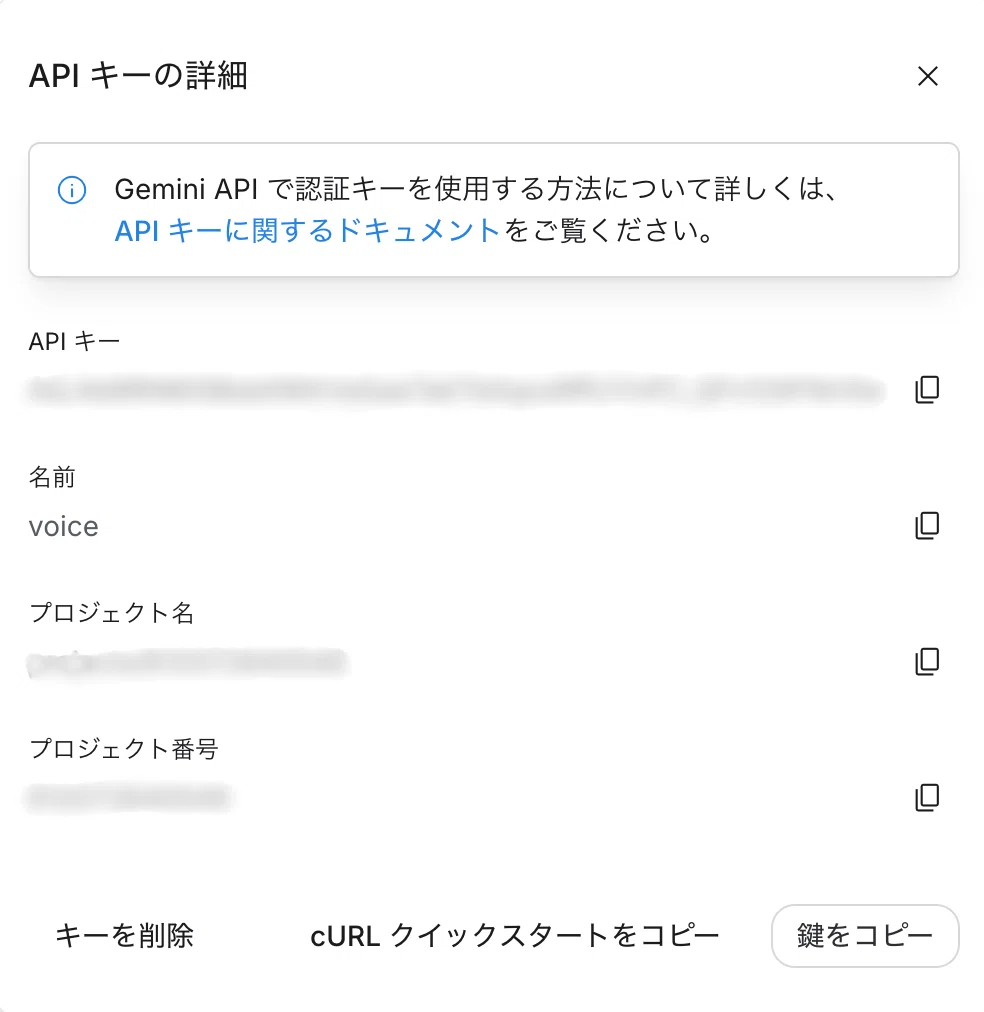Viewport: 984px width, 1012px height.
Task: Select the name value voice
Action: [64, 527]
